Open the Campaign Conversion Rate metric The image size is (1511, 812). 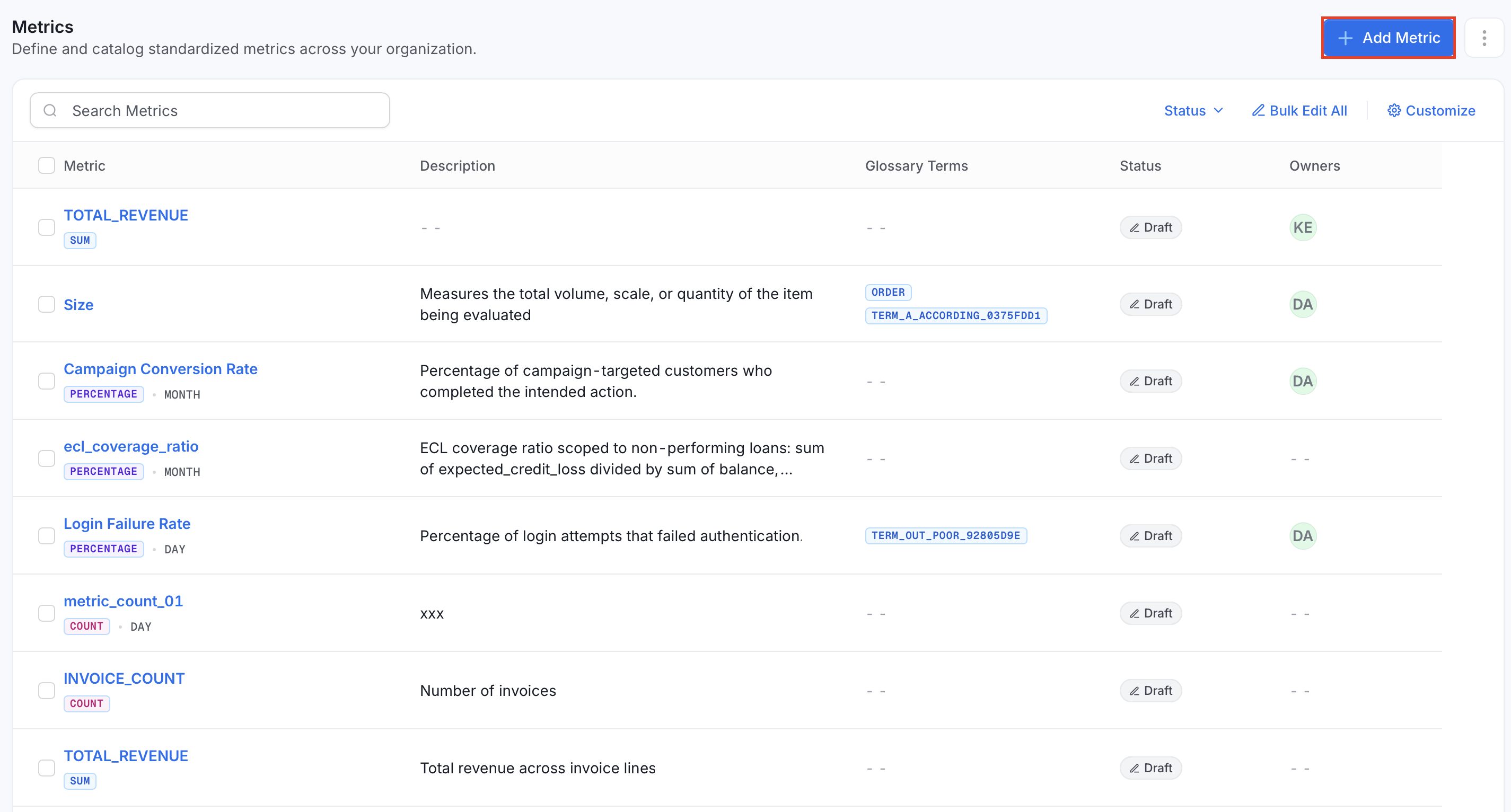[x=161, y=369]
